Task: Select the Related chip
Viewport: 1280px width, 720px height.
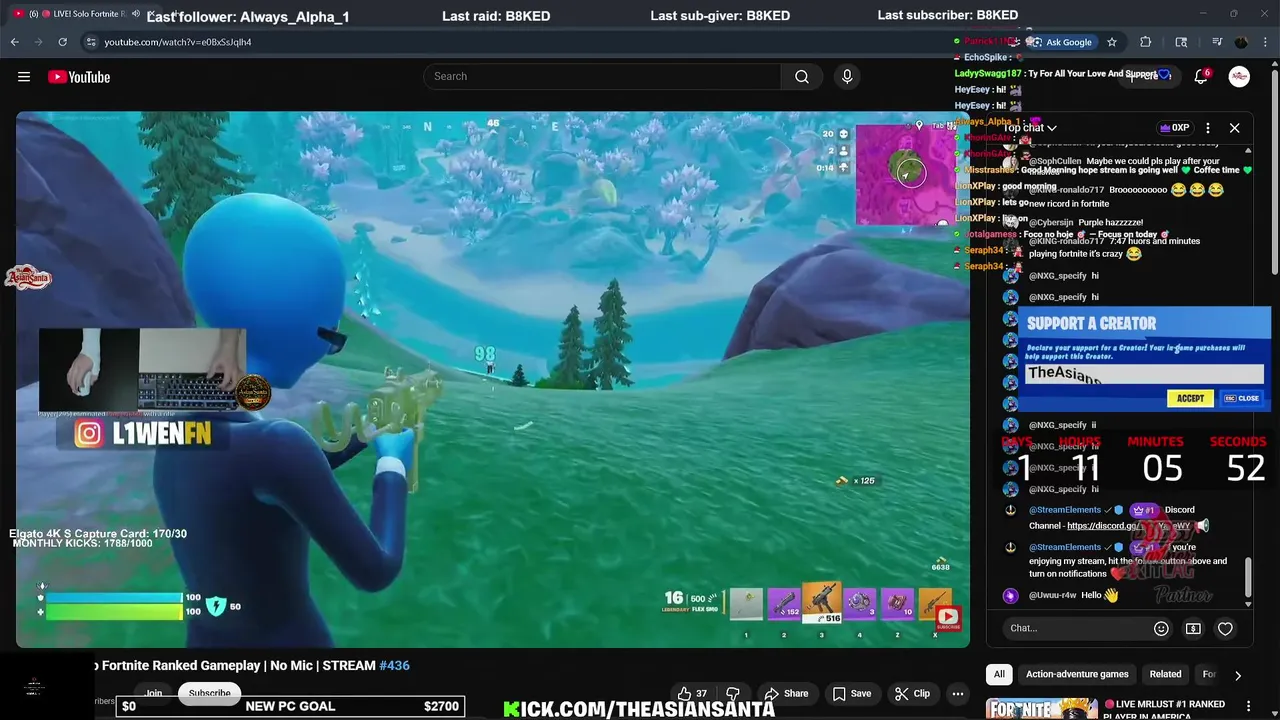Action: [x=1165, y=674]
